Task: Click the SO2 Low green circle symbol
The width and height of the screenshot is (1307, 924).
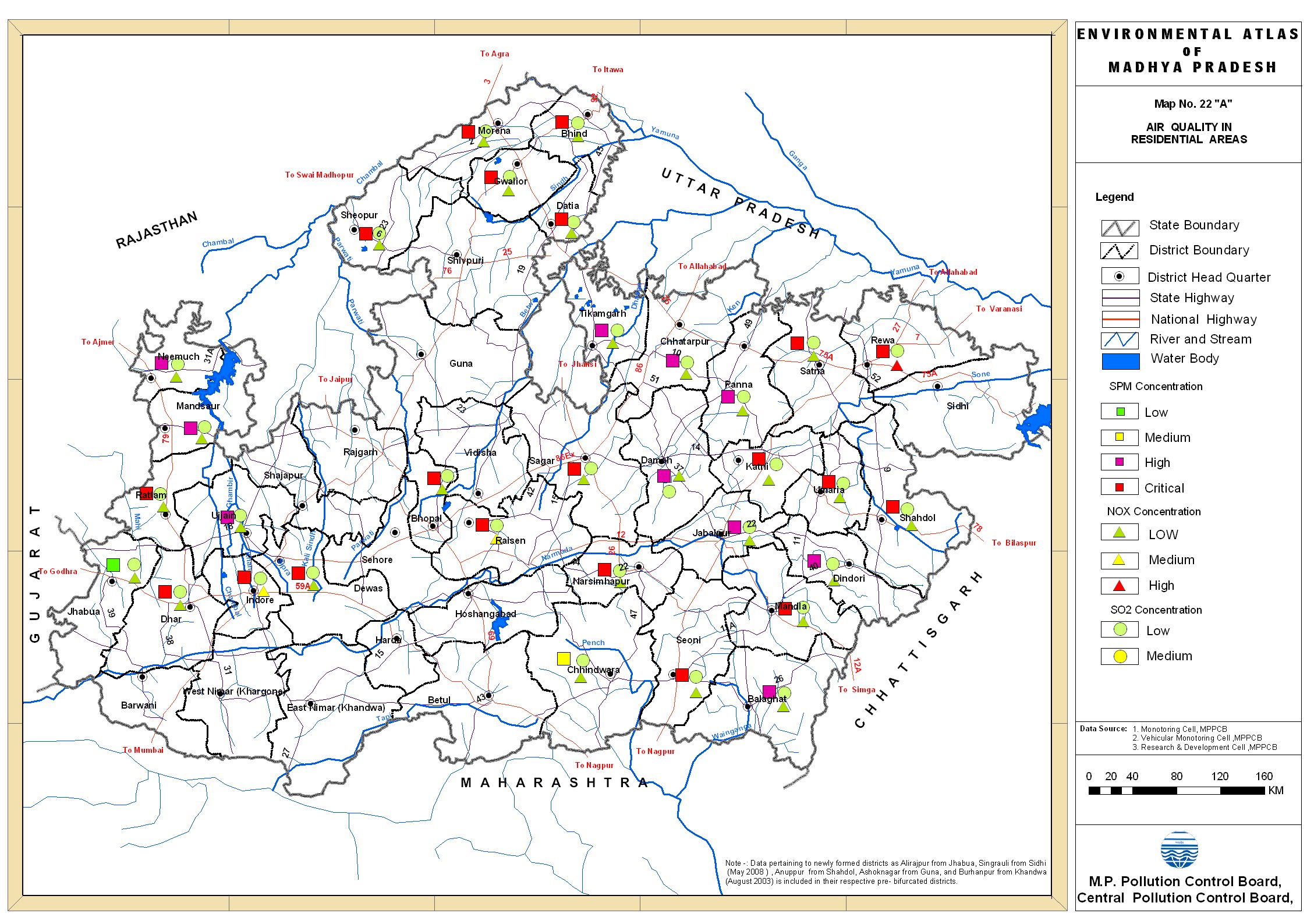Action: 1120,629
